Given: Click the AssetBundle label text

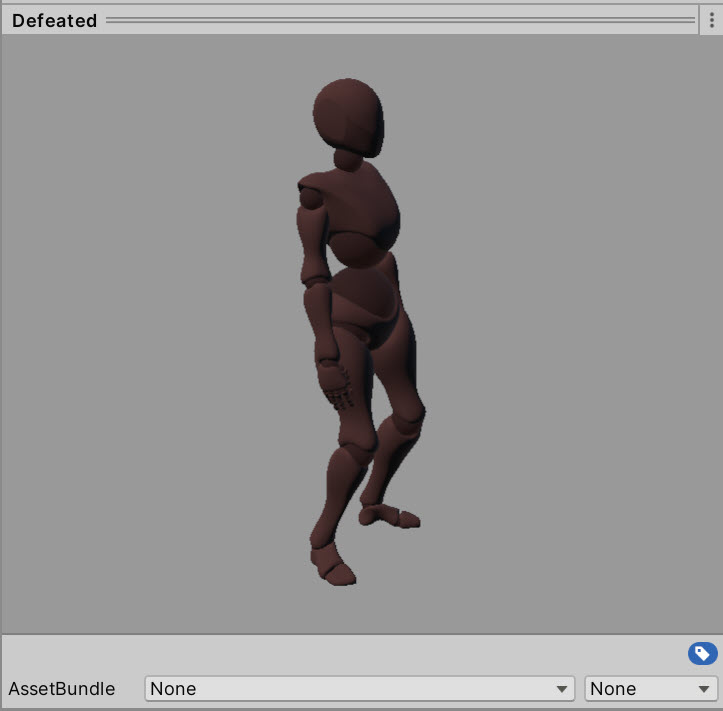Looking at the screenshot, I should tap(62, 689).
